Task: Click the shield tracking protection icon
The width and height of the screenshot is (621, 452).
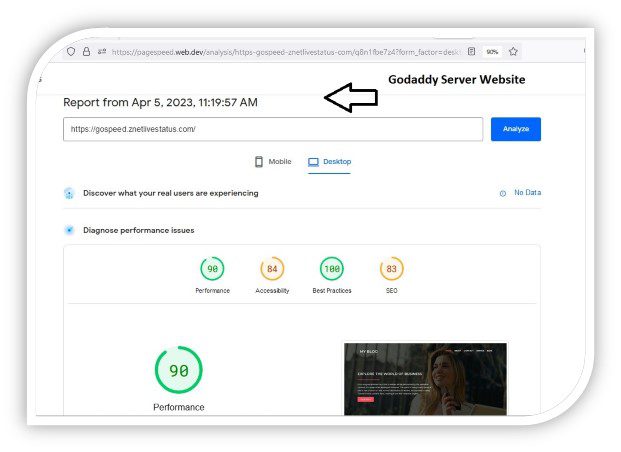Action: pyautogui.click(x=71, y=52)
